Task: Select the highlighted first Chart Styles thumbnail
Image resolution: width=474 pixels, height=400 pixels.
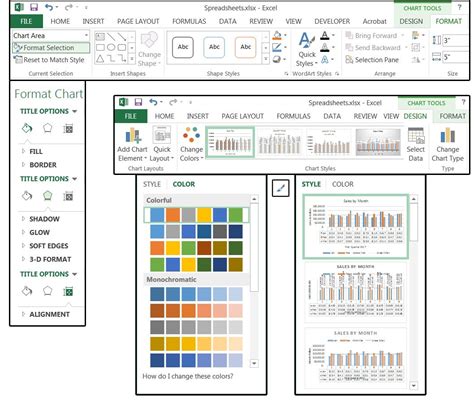Action: (230, 142)
